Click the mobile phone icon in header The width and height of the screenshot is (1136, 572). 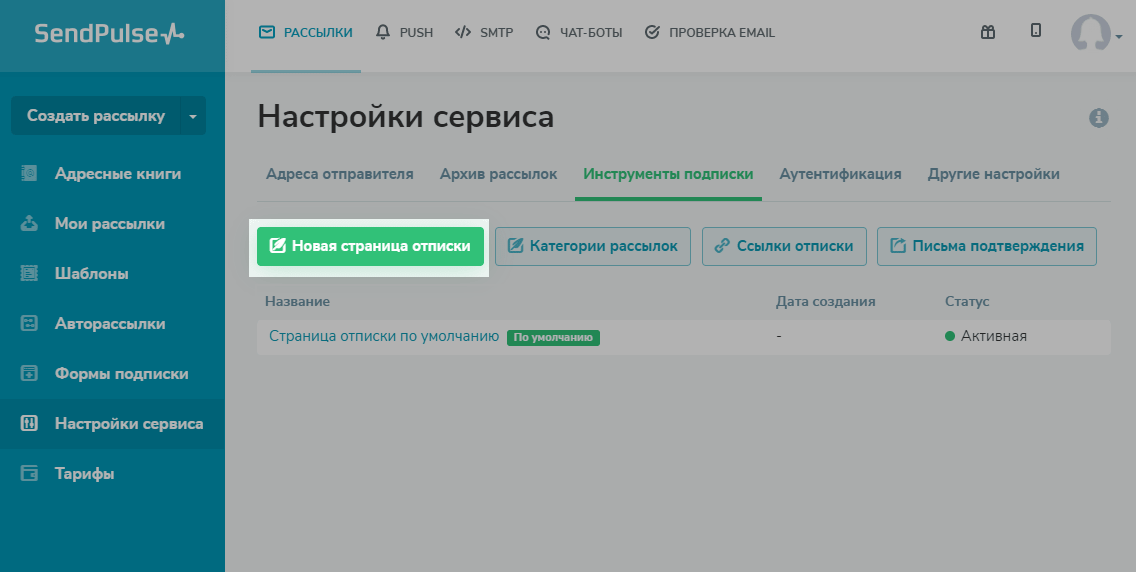1036,31
